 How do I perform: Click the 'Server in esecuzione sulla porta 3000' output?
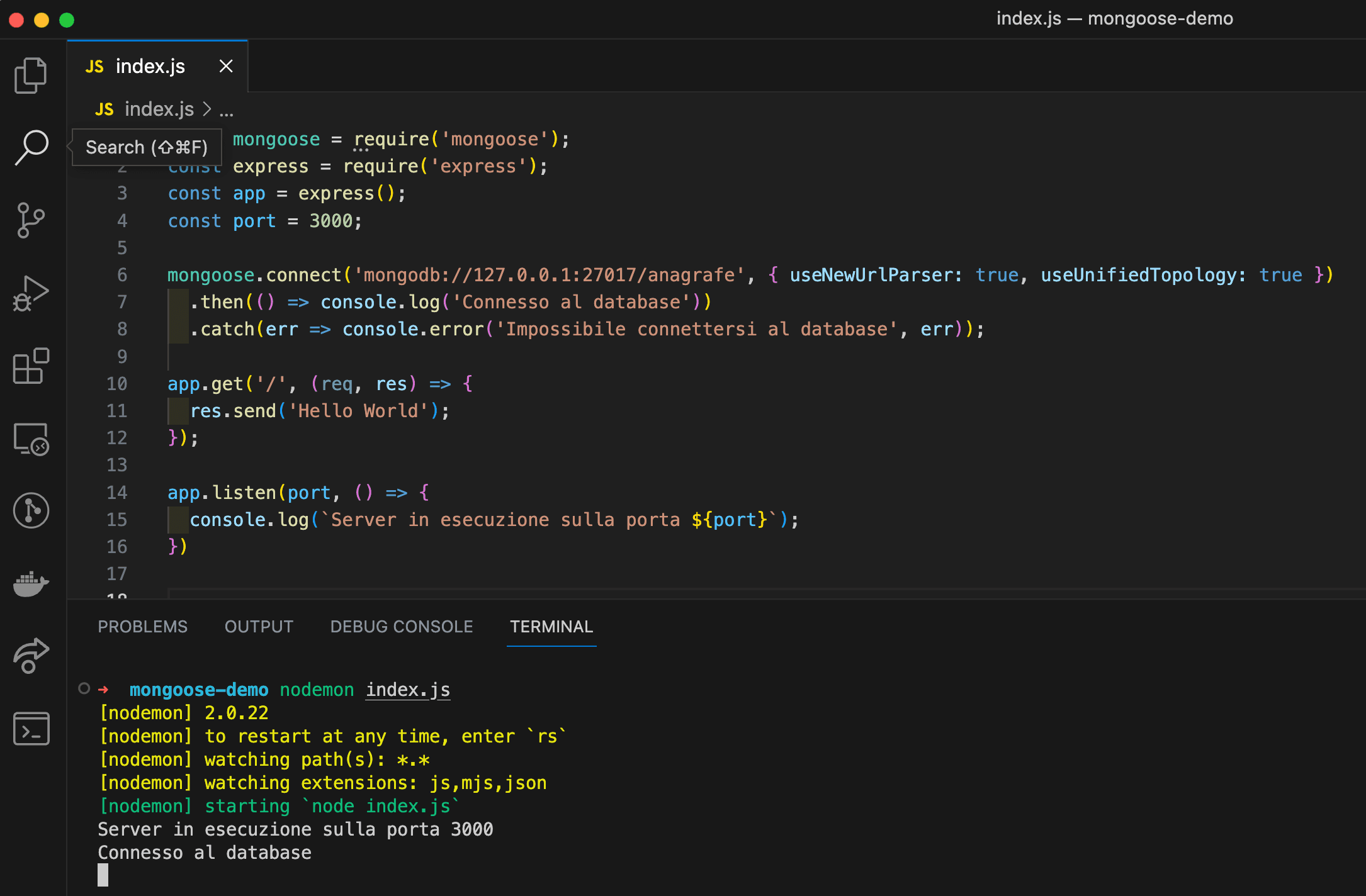[295, 830]
